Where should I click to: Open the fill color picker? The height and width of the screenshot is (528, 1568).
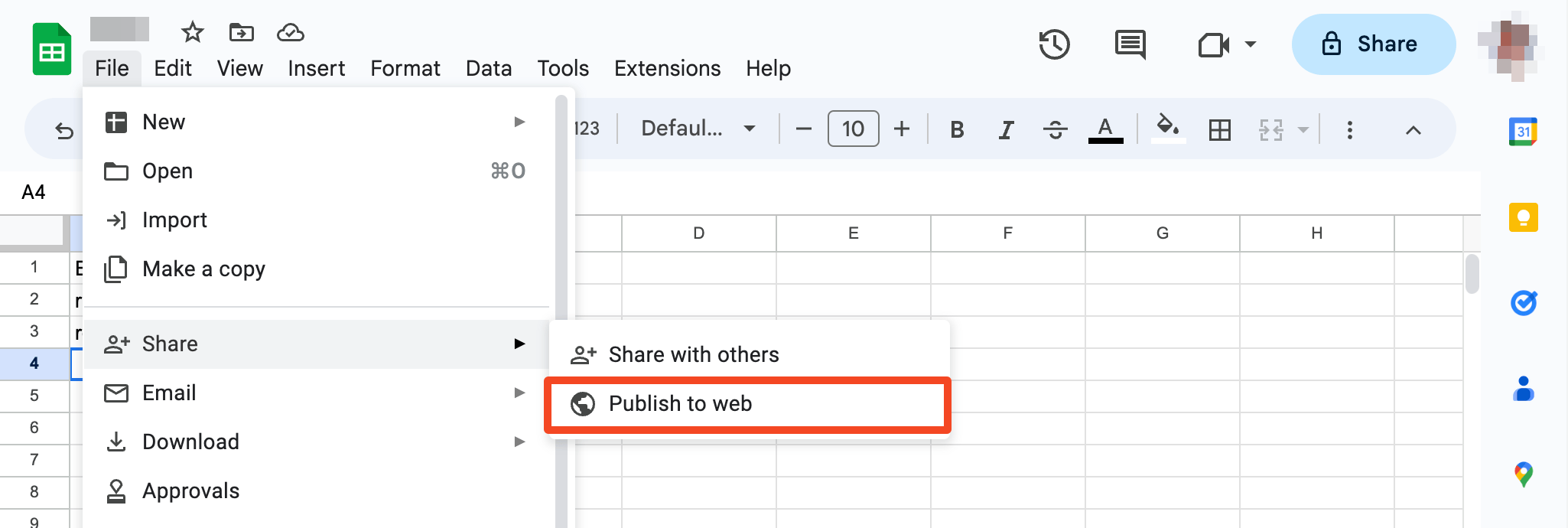1168,129
